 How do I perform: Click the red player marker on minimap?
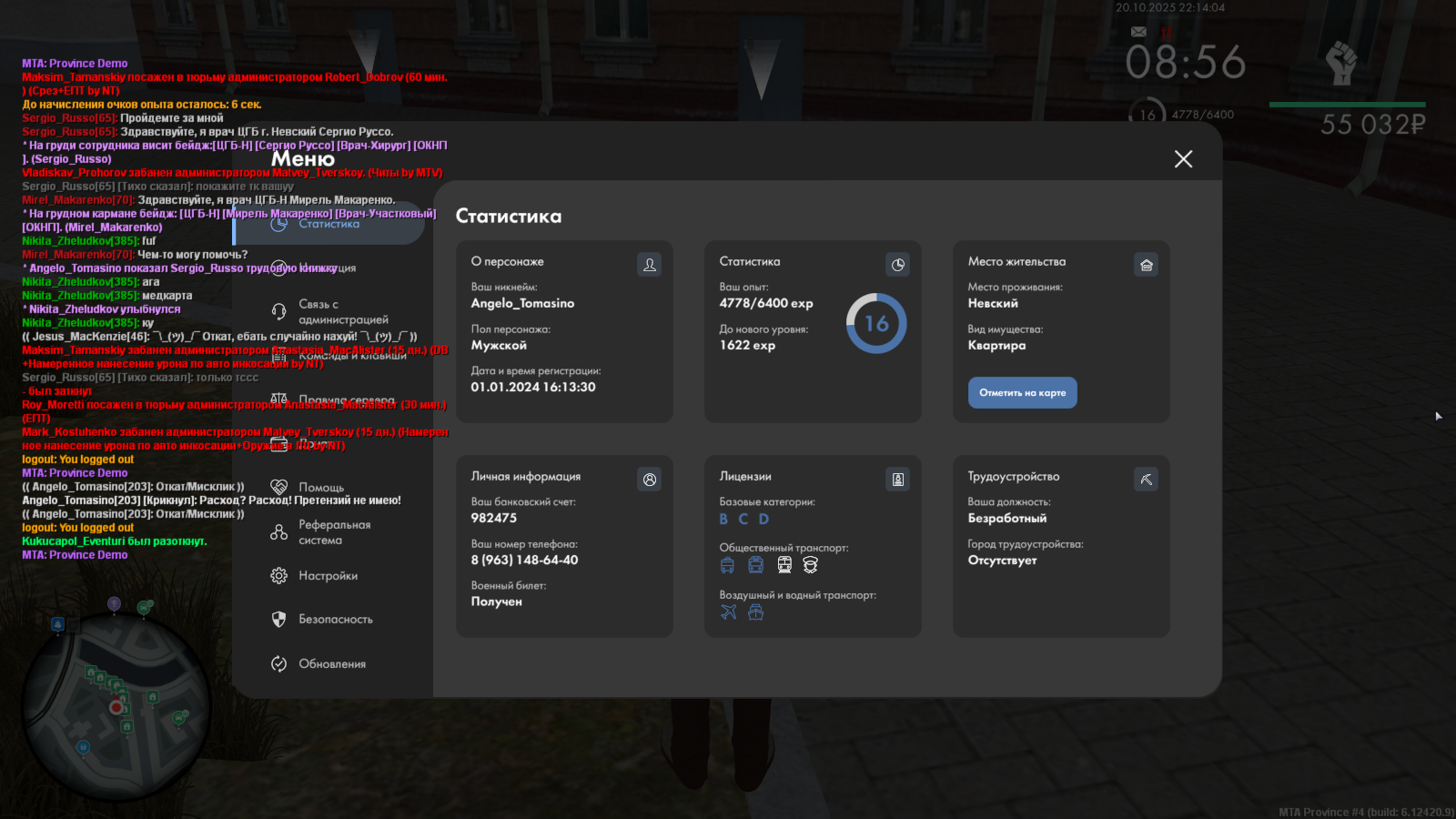point(116,707)
